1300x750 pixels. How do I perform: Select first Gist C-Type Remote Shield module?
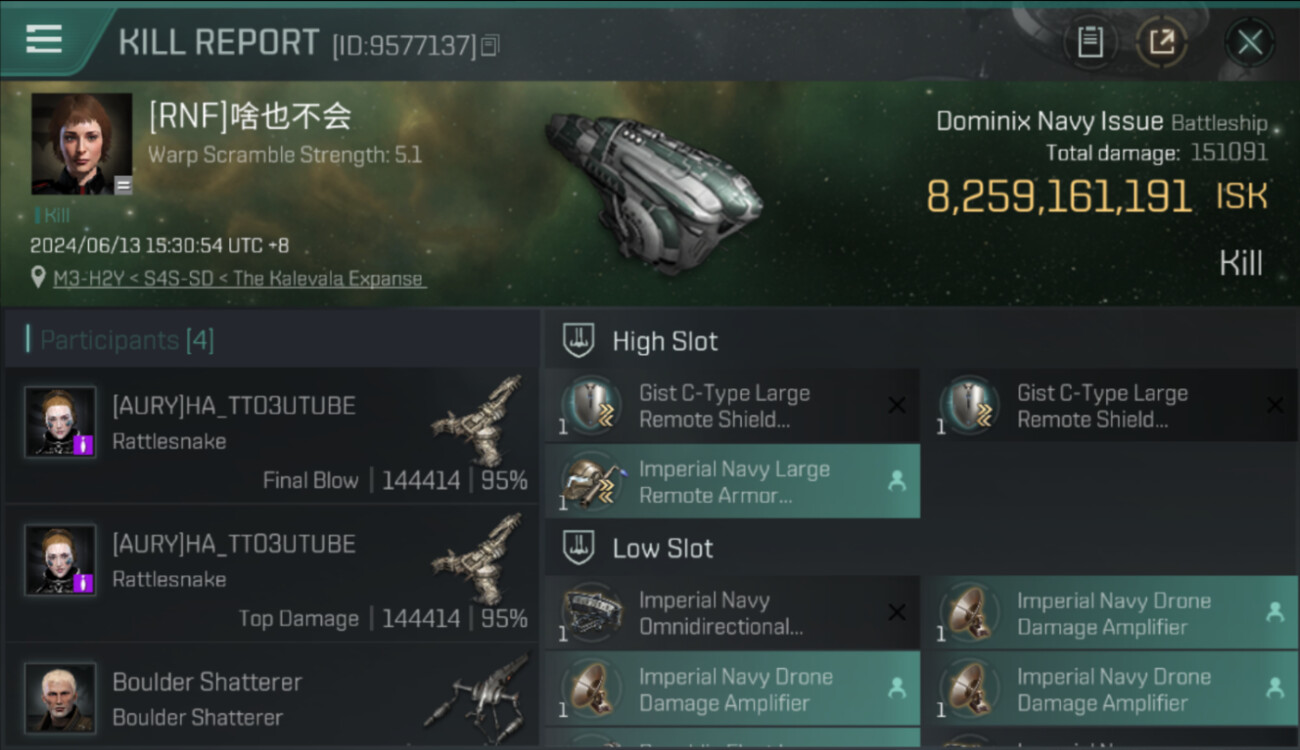tap(731, 406)
